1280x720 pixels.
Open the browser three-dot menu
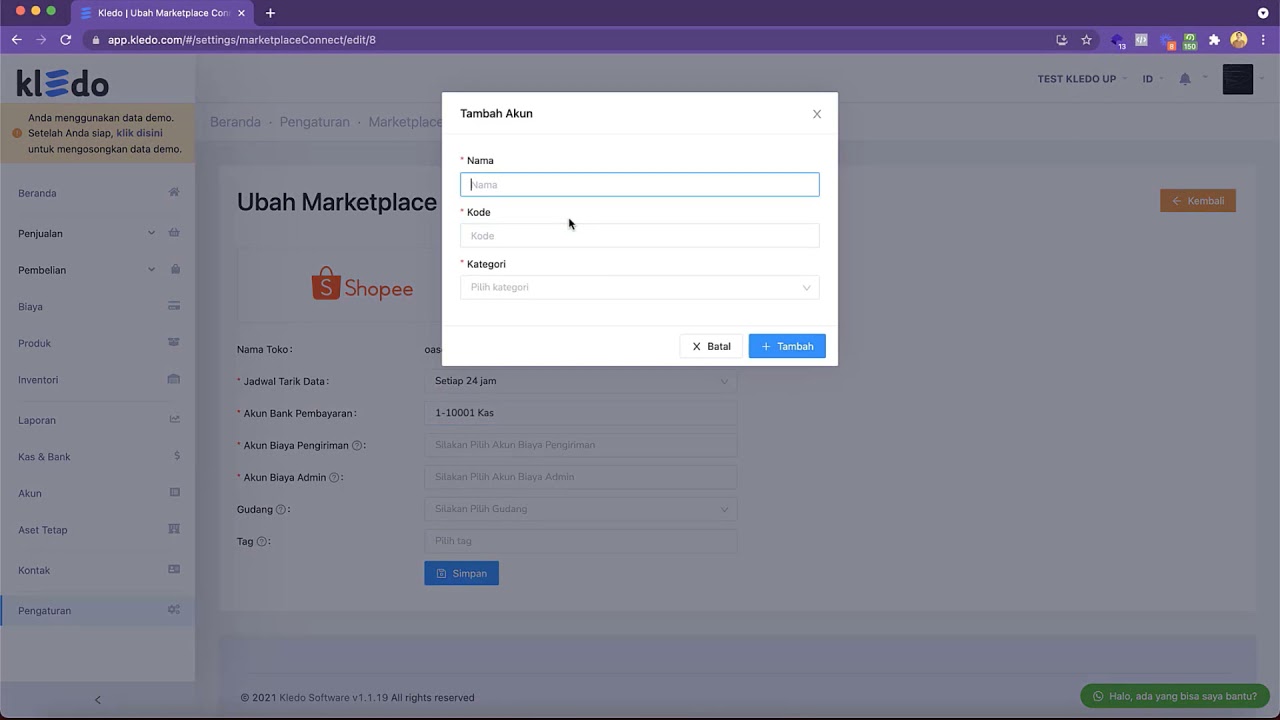1263,40
